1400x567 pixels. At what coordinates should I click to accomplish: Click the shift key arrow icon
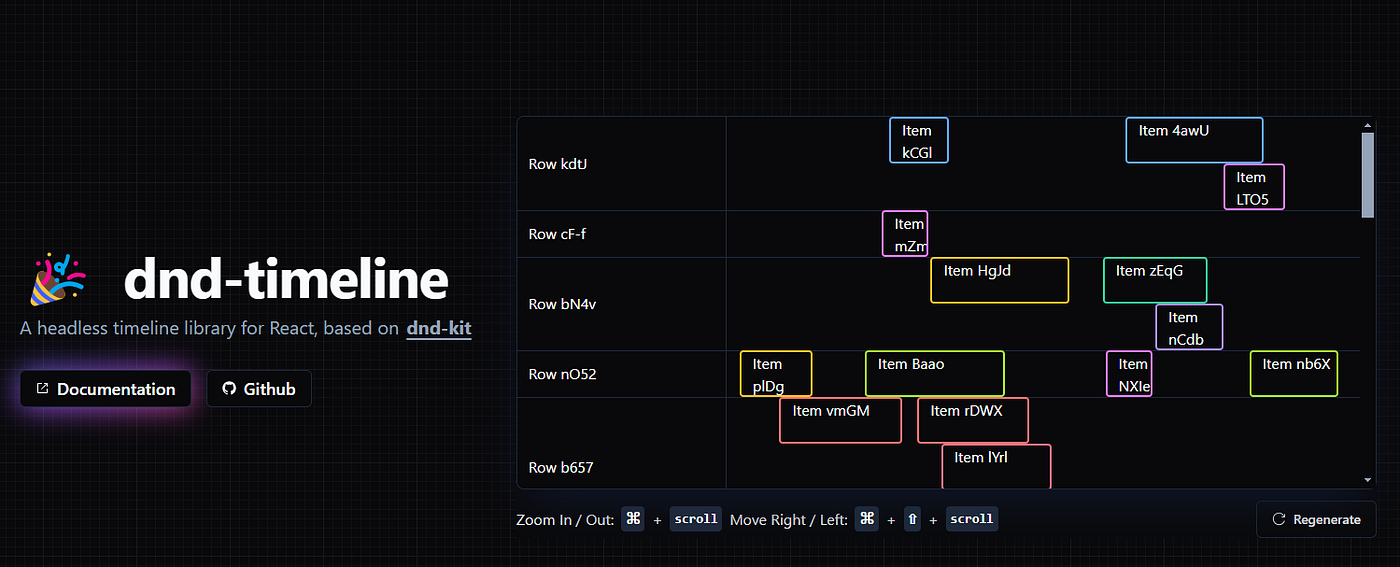(912, 519)
